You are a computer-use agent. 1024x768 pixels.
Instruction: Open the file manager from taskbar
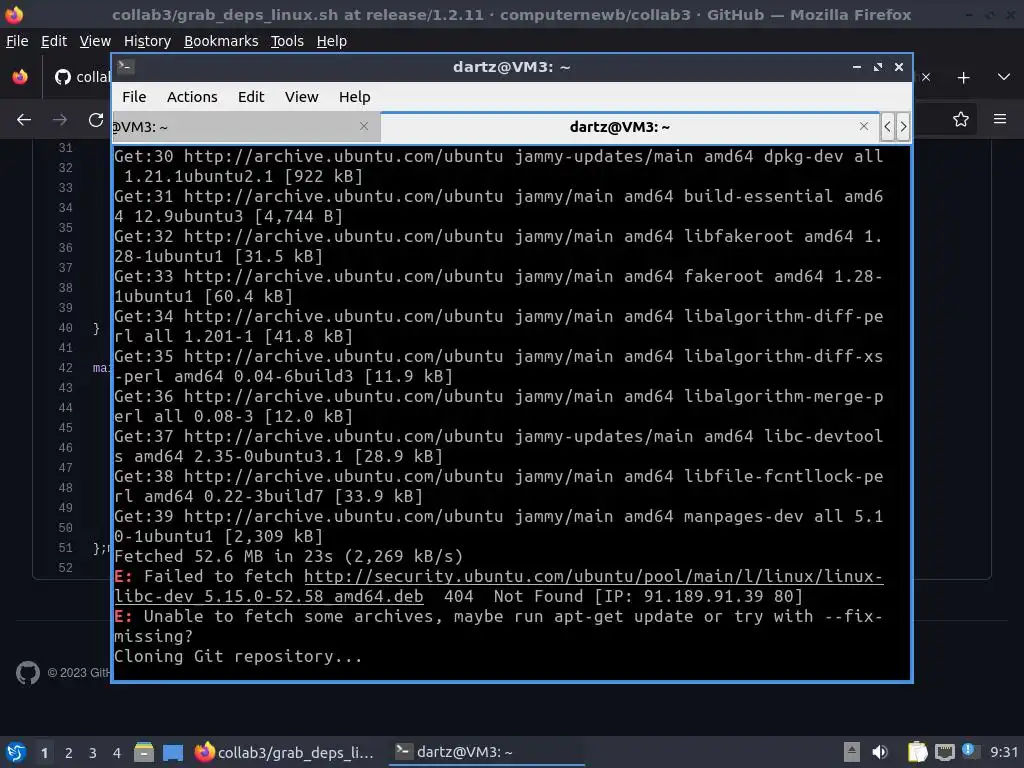tap(144, 752)
